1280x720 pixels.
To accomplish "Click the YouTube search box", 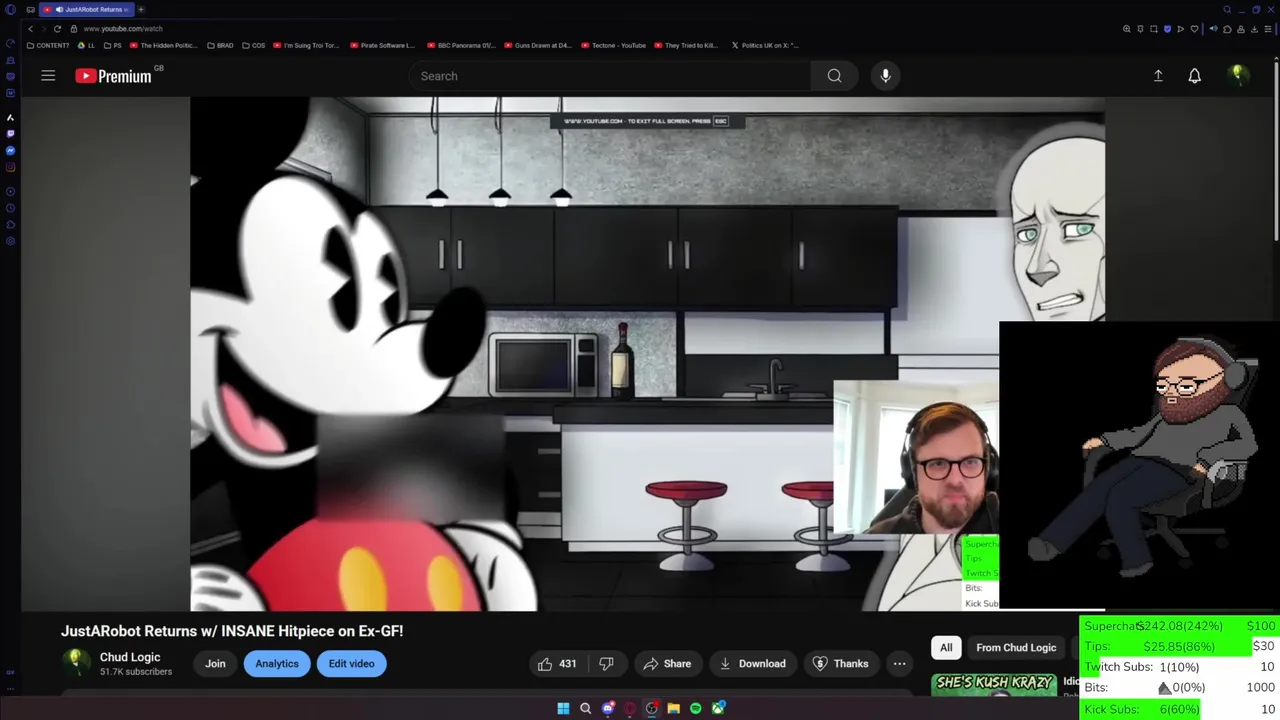I will (610, 76).
